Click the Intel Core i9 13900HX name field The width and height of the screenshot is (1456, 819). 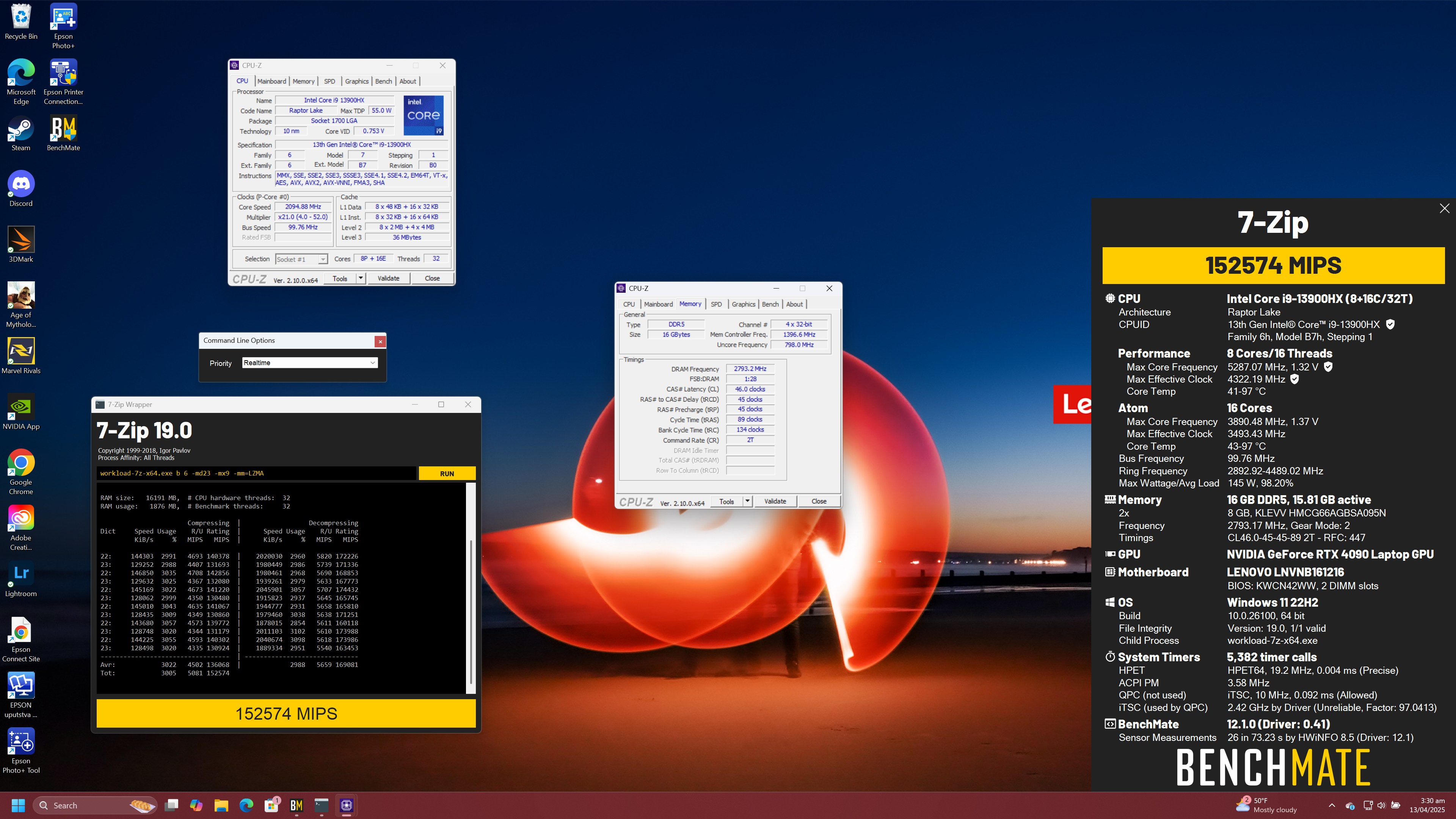(x=334, y=100)
